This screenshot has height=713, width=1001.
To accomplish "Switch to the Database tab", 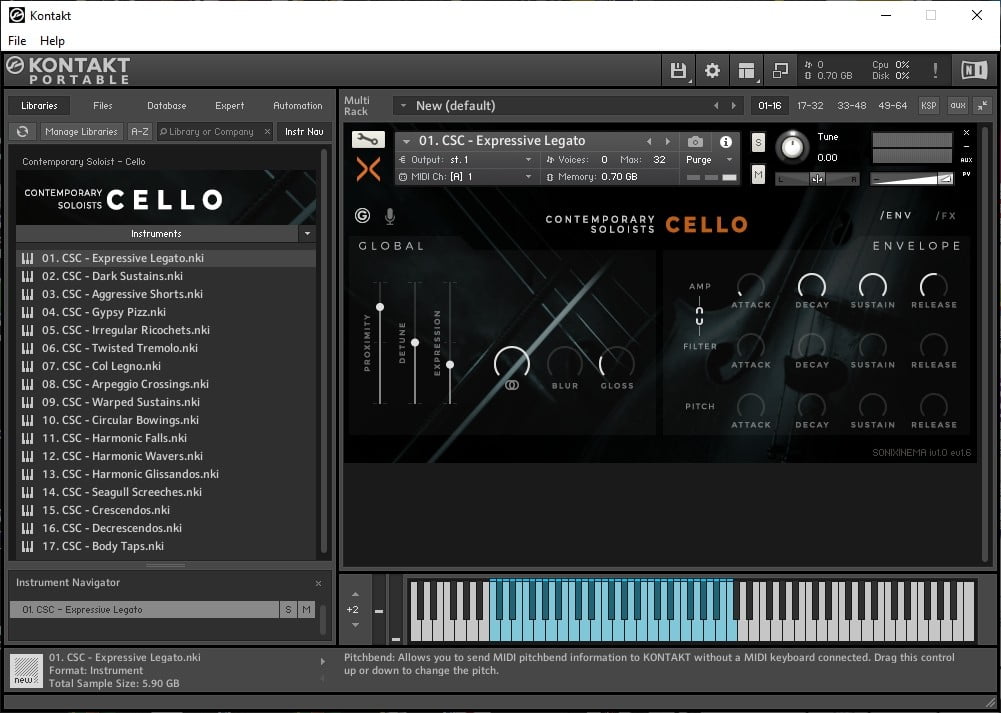I will pyautogui.click(x=167, y=106).
